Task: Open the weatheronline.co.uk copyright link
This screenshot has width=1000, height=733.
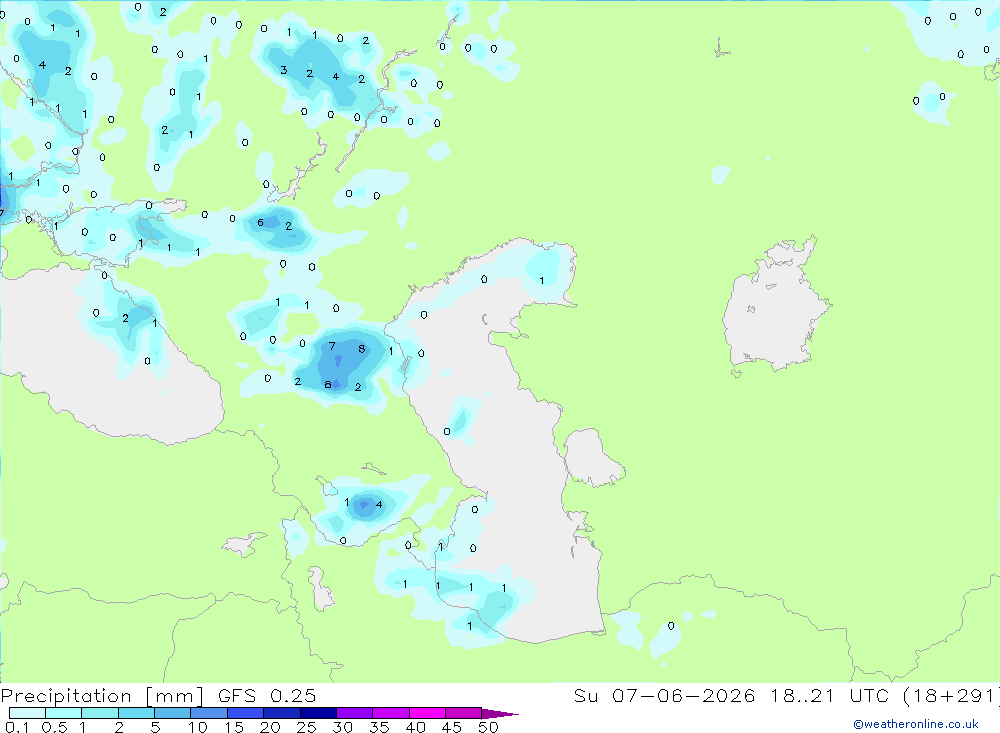Action: [916, 724]
